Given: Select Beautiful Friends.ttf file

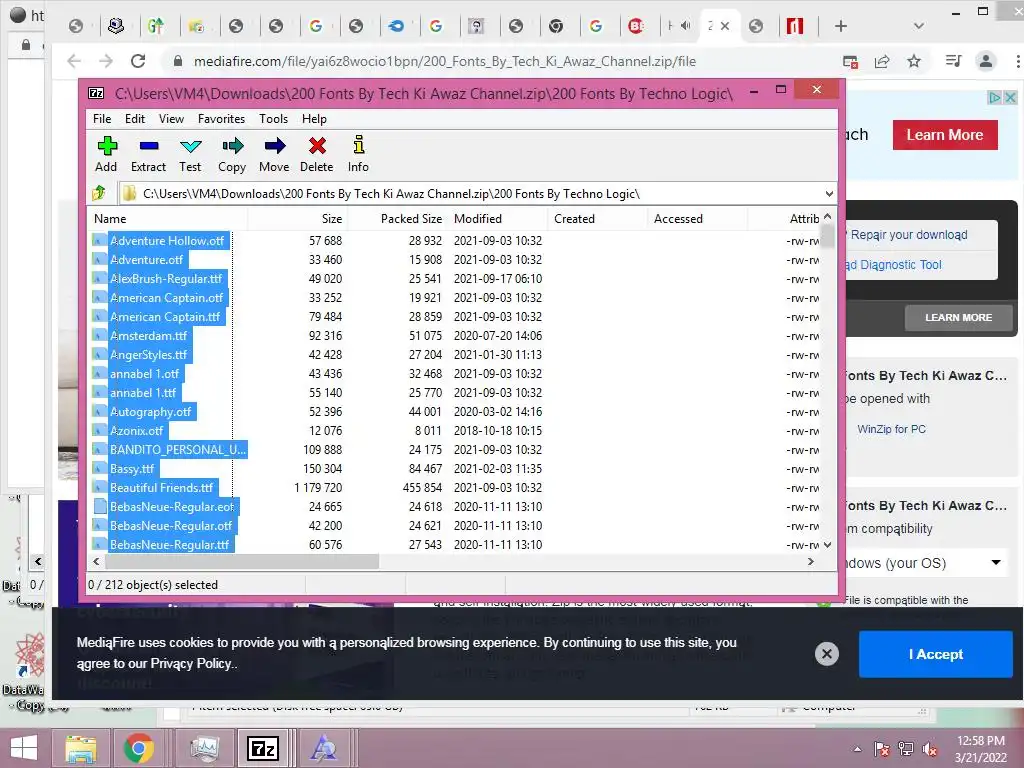Looking at the screenshot, I should (161, 487).
